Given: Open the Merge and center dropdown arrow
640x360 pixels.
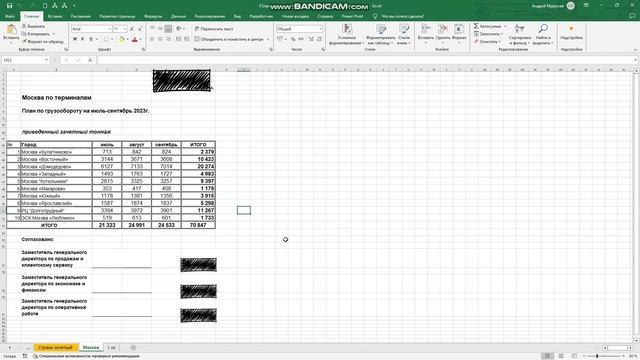Looking at the screenshot, I should pyautogui.click(x=268, y=39).
